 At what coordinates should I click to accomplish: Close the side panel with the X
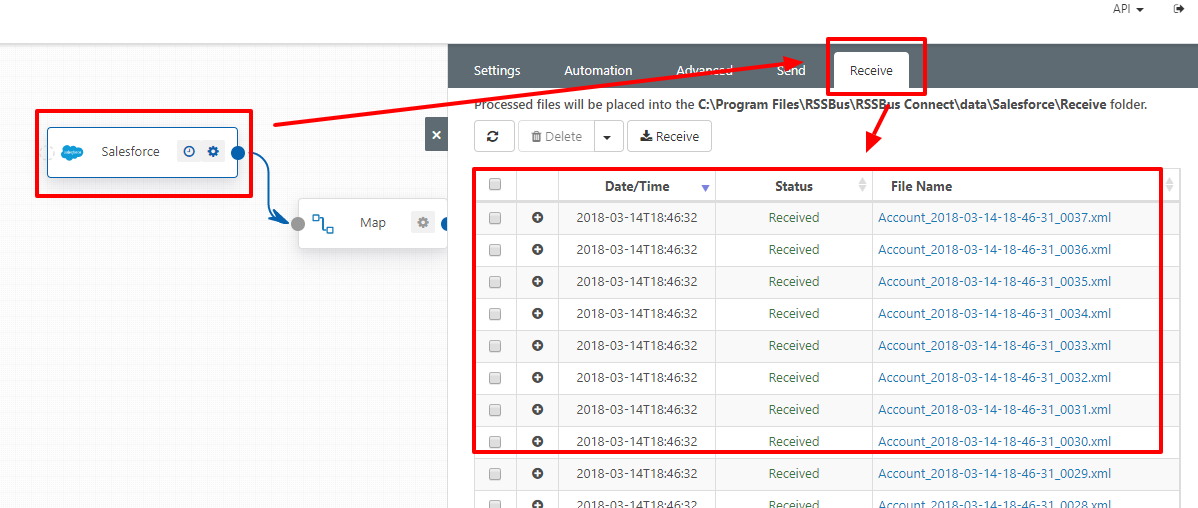coord(436,135)
